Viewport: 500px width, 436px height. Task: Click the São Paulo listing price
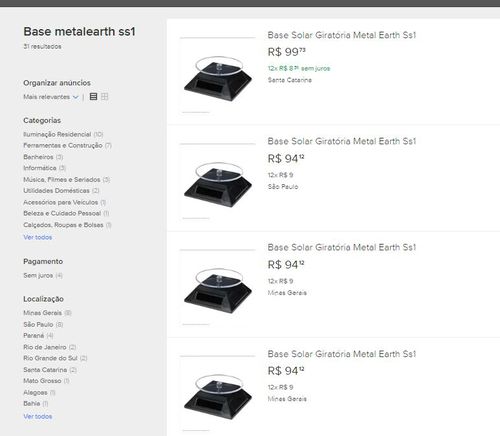coord(286,159)
